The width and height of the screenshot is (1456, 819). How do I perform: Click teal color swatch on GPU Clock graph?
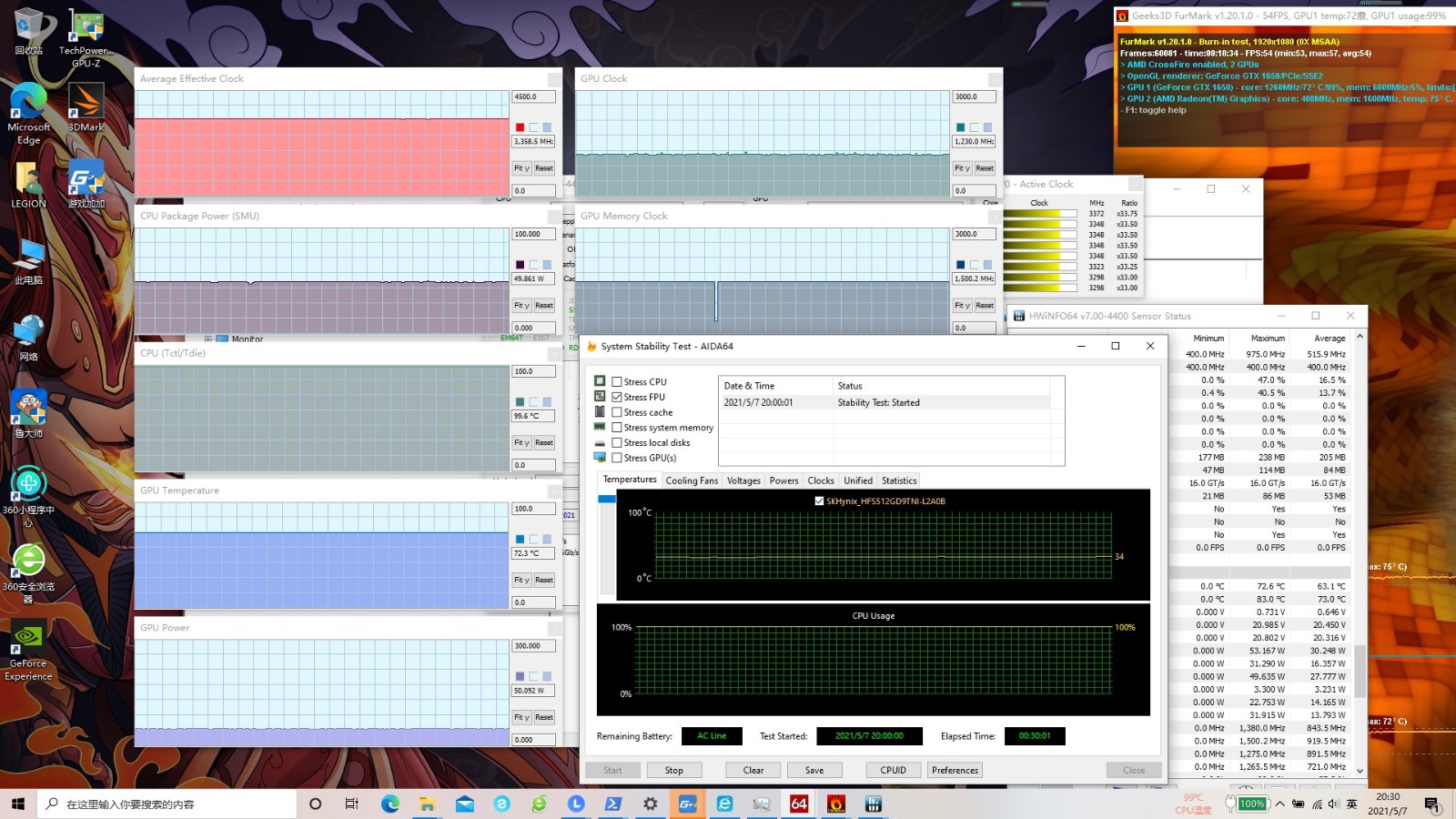tap(960, 127)
